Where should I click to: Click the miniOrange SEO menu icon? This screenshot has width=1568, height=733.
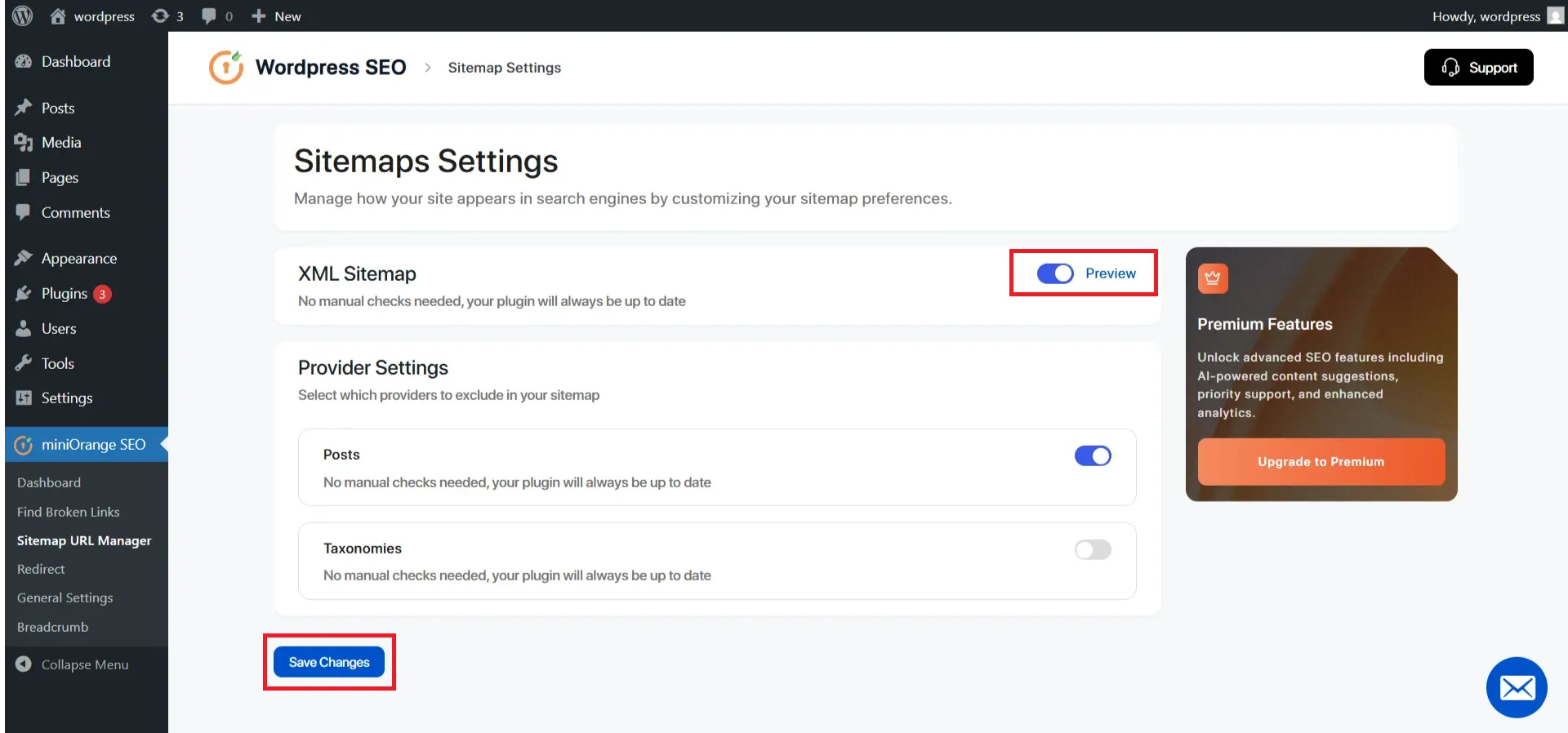coord(24,445)
